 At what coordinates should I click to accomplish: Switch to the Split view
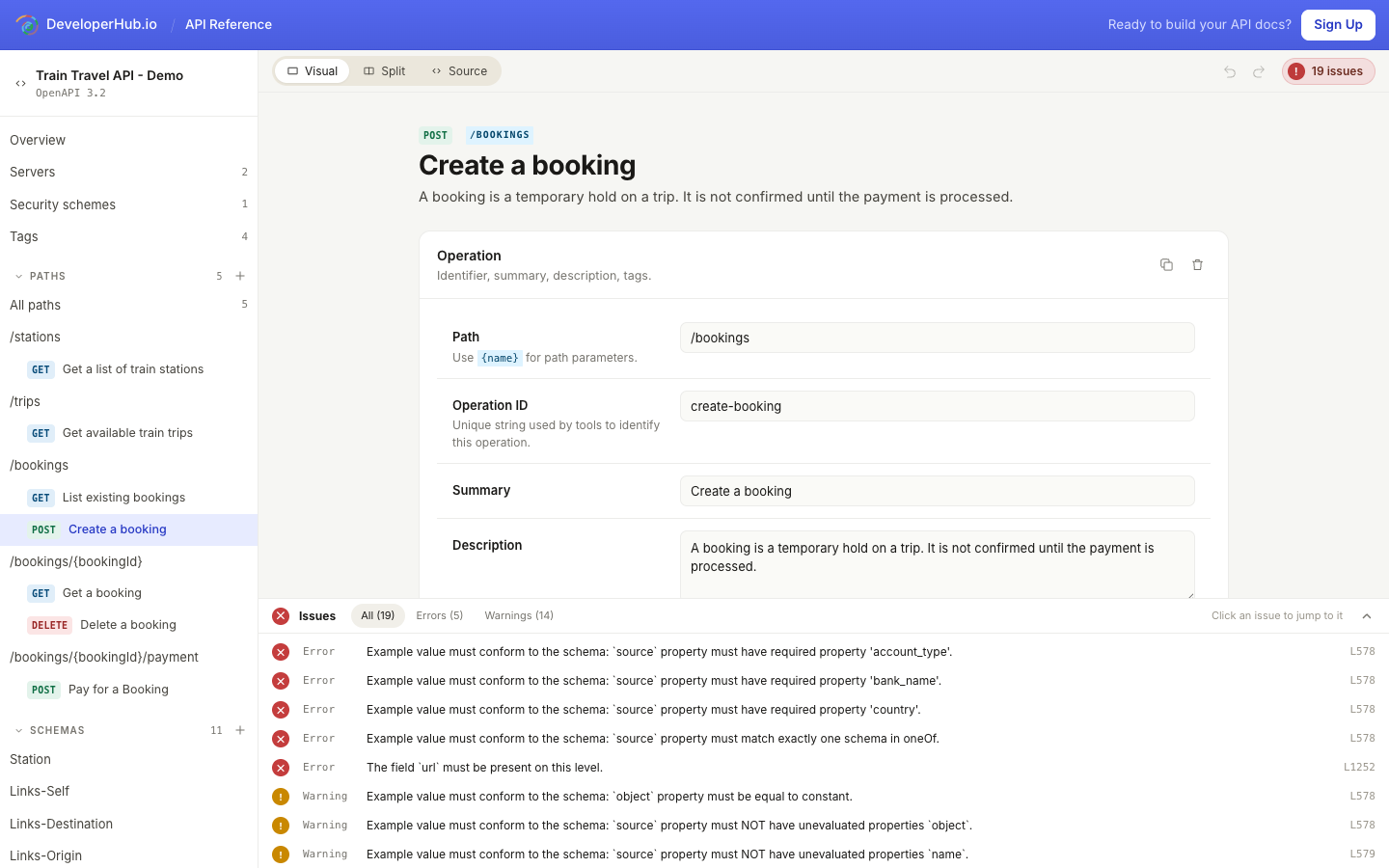384,71
